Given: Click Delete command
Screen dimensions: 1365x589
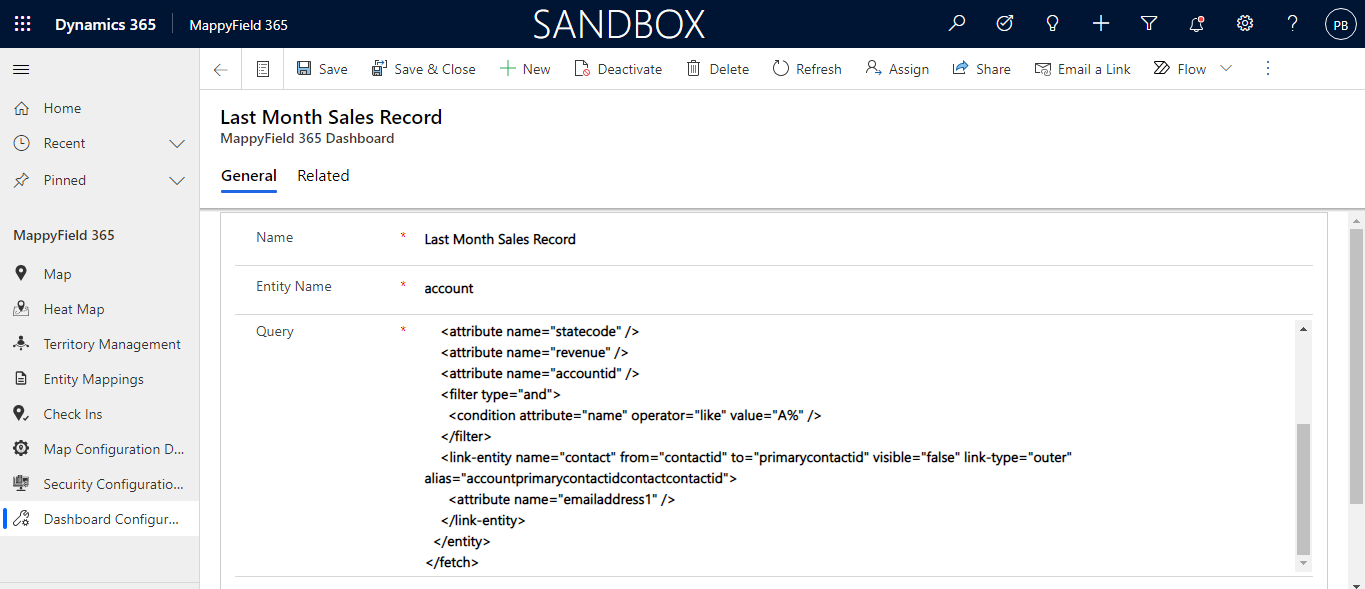Looking at the screenshot, I should pos(717,69).
